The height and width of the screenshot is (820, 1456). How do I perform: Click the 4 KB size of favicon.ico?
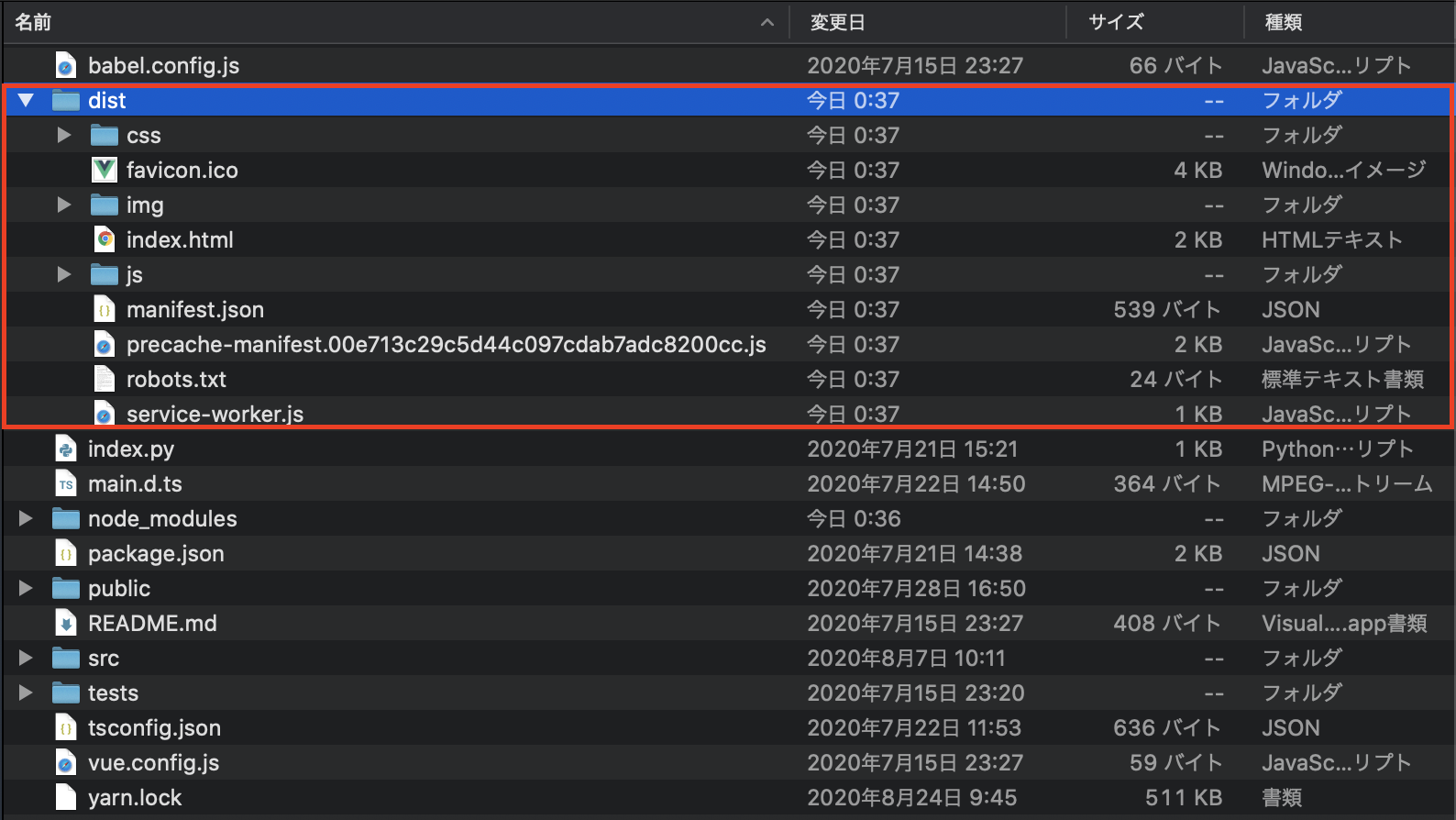(x=1198, y=170)
